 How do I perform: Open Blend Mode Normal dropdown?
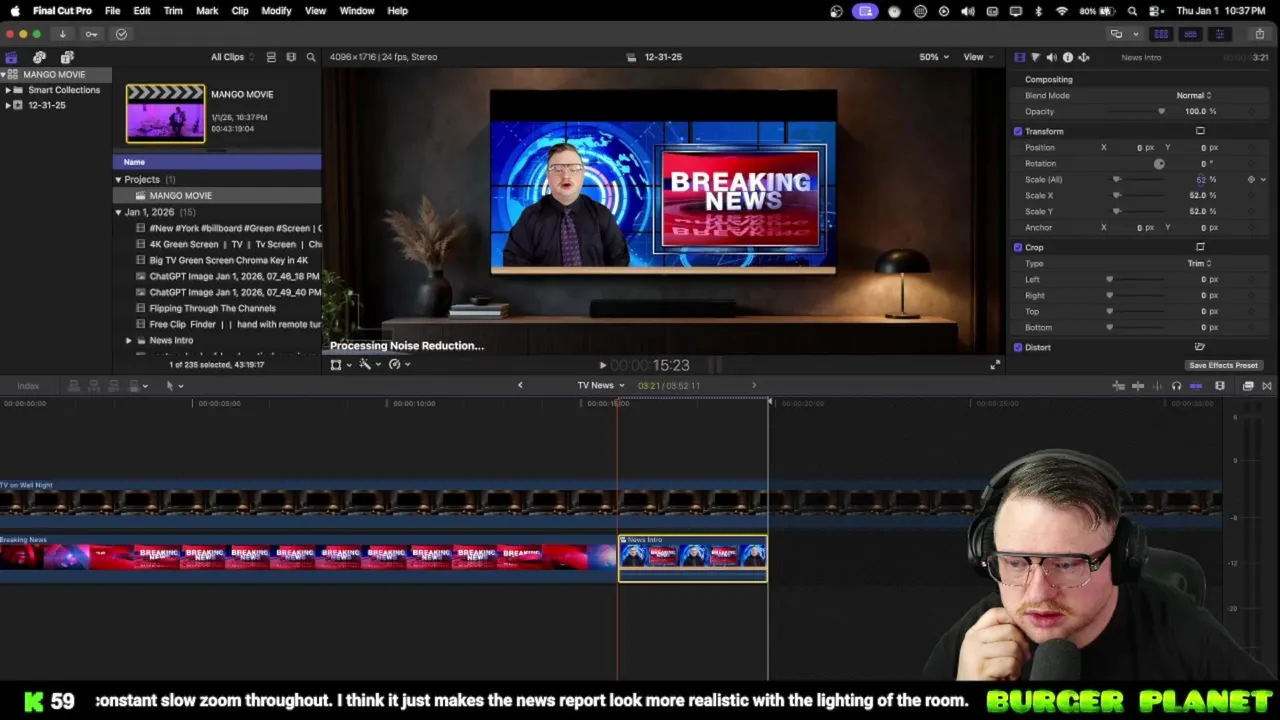(x=1193, y=95)
